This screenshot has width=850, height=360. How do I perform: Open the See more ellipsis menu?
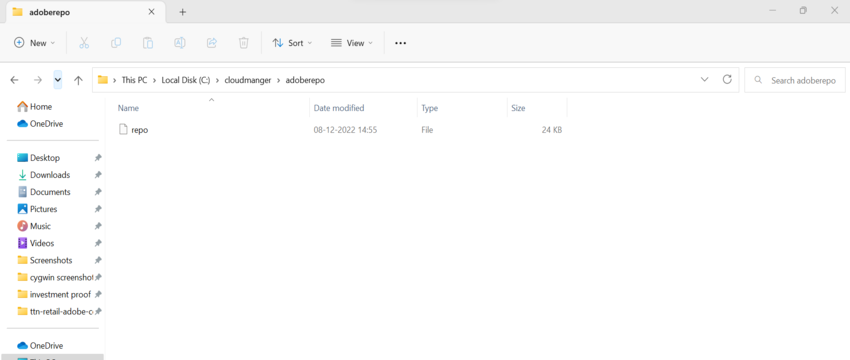[401, 43]
